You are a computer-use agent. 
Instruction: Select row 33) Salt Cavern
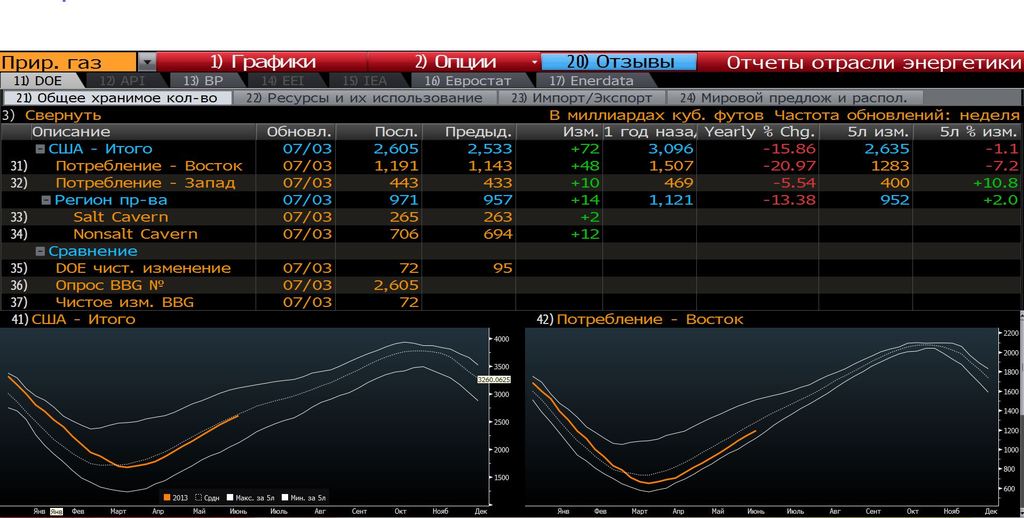coord(512,217)
